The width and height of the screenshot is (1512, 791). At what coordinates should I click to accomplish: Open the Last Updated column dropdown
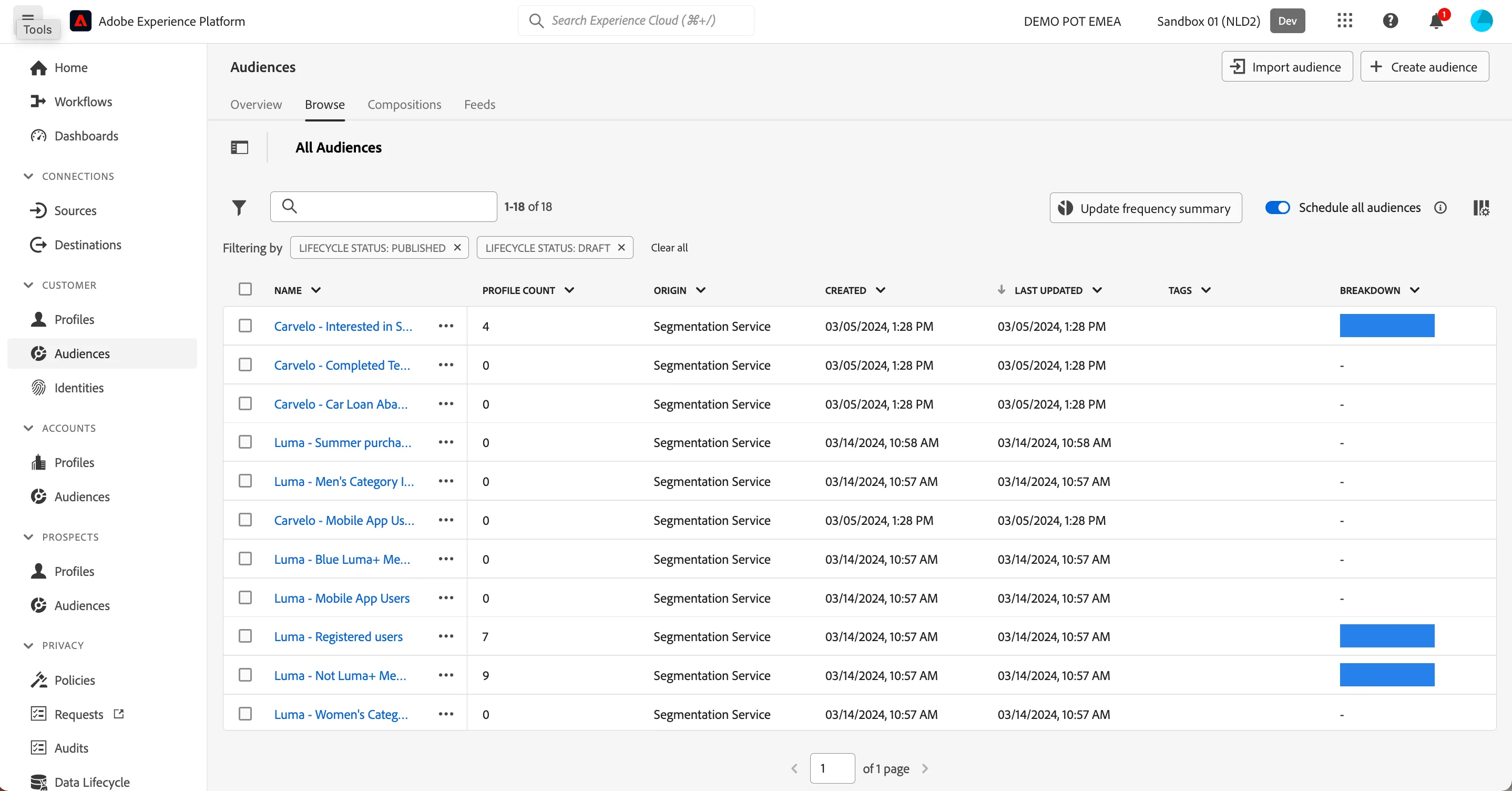pyautogui.click(x=1097, y=290)
